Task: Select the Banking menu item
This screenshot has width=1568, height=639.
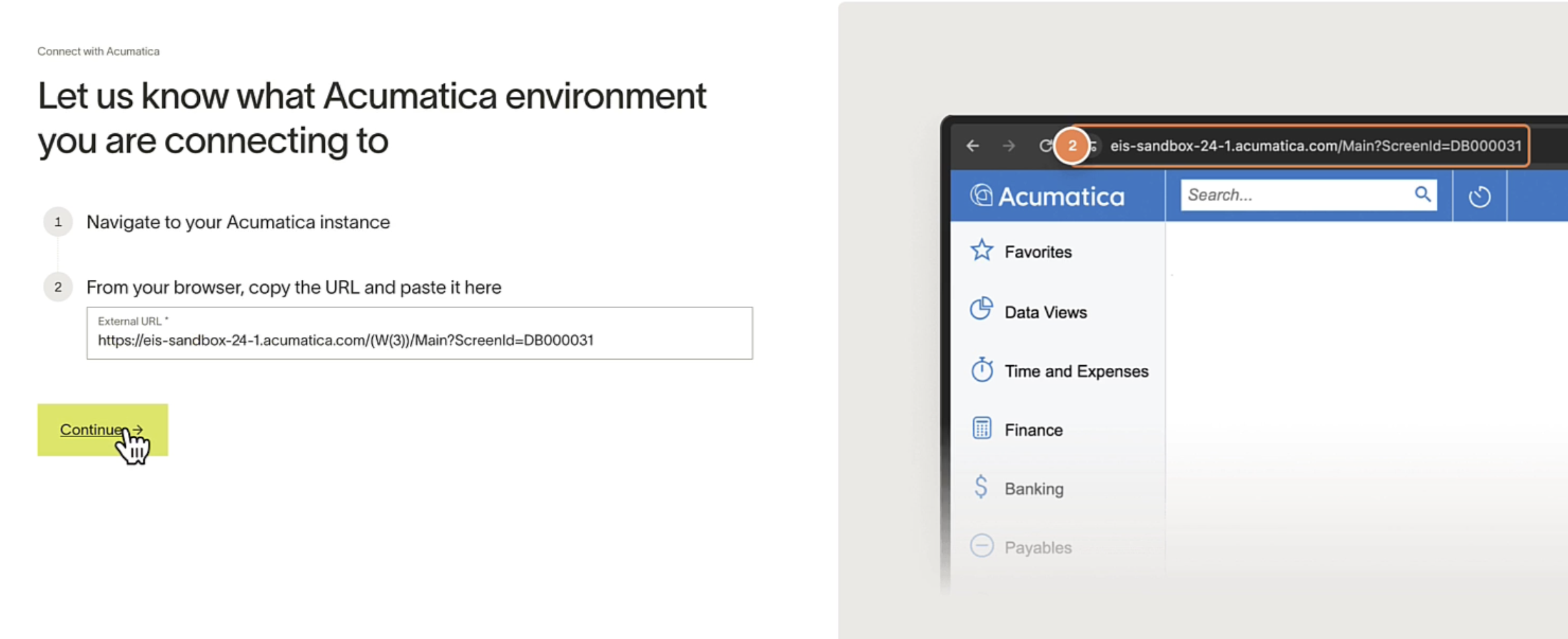Action: [x=1034, y=488]
